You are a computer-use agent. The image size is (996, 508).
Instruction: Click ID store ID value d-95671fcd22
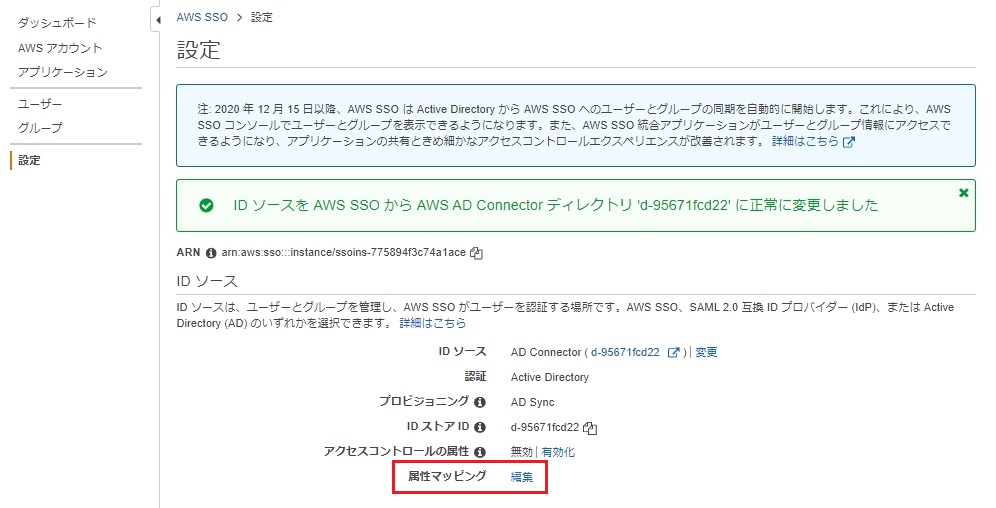(545, 427)
